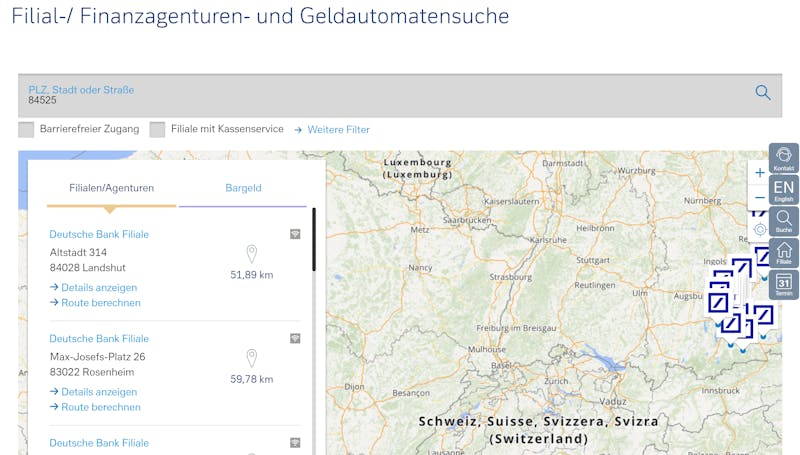Open the Kontakt sidebar button
The image size is (800, 455).
tap(784, 158)
